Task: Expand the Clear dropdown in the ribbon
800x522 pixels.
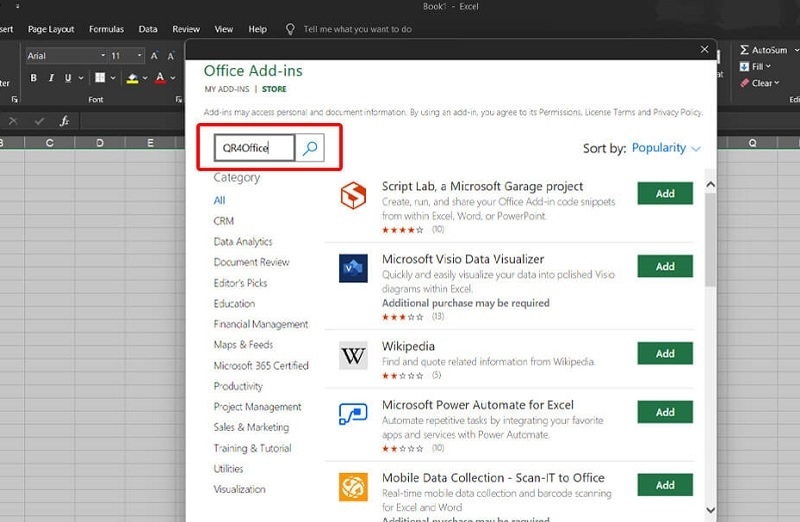Action: tap(777, 83)
